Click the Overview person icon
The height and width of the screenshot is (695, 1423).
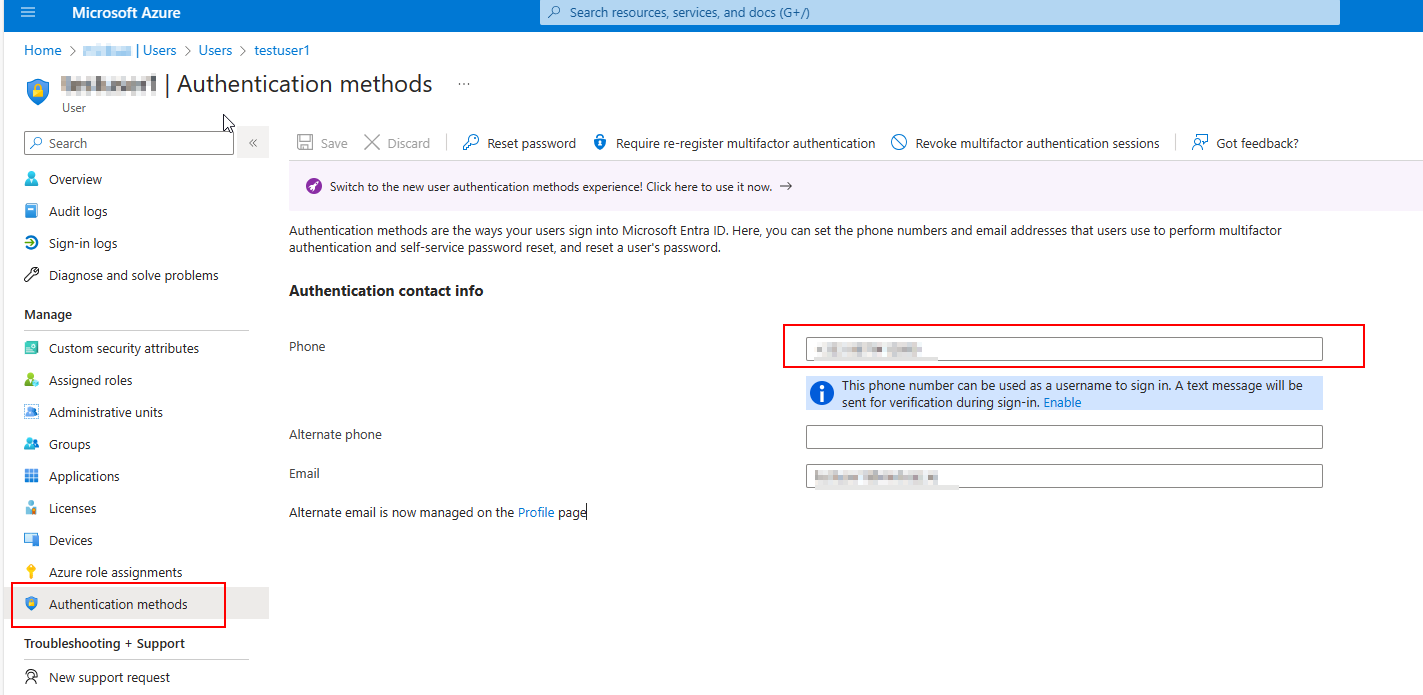click(31, 179)
